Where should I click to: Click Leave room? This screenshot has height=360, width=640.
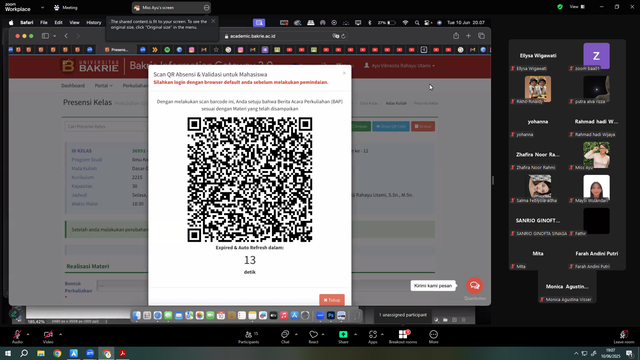(x=624, y=337)
